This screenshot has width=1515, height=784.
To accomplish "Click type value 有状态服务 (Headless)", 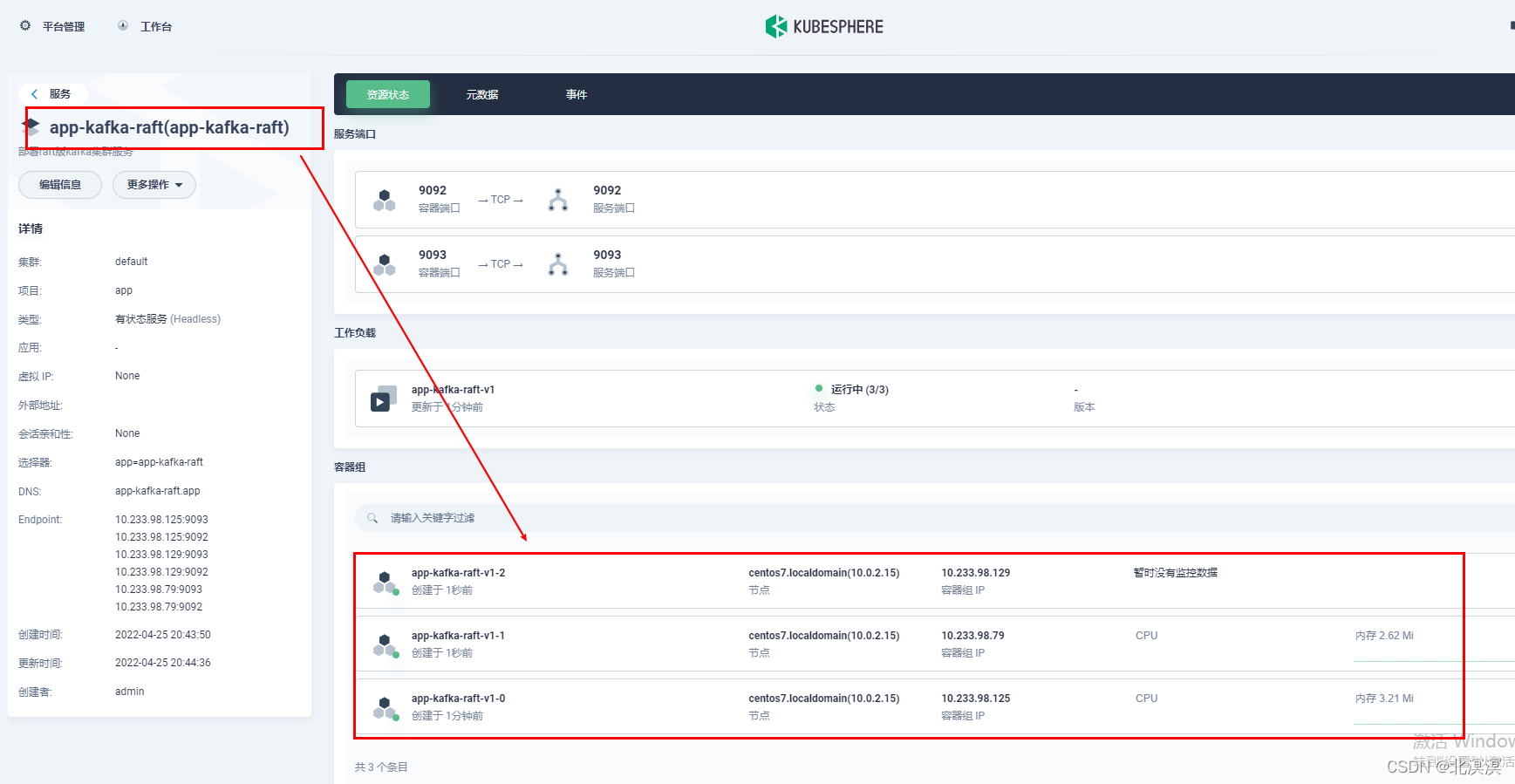I will coord(167,319).
